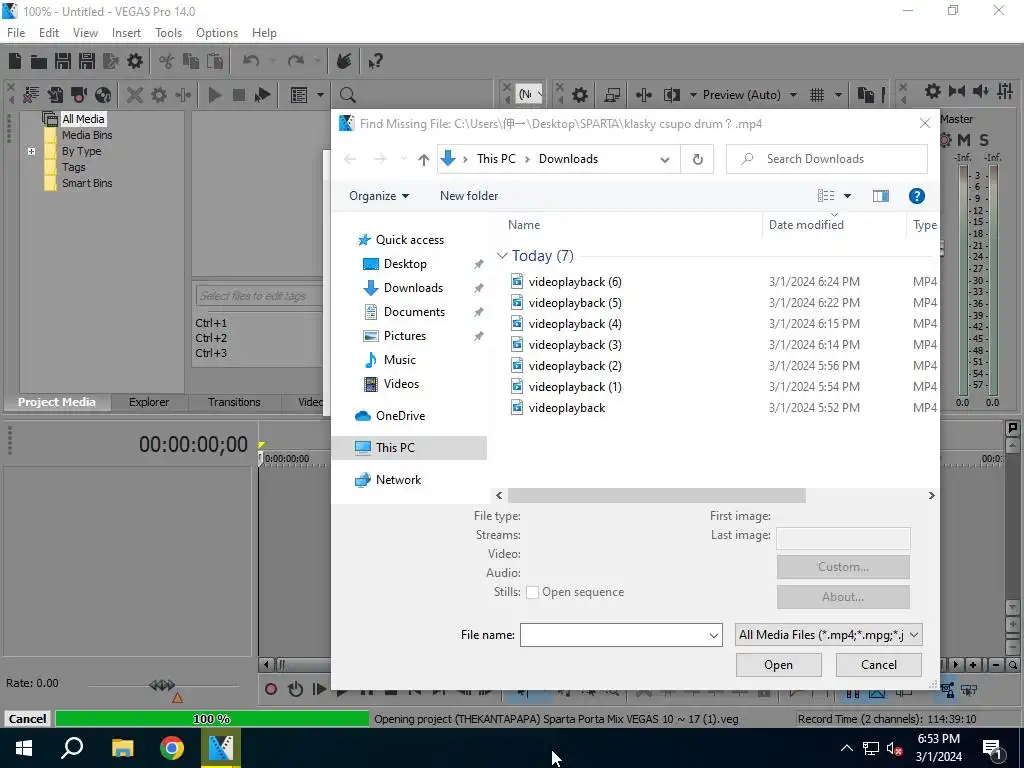This screenshot has width=1024, height=768.
Task: Click Extract Audio from CD disc icon
Action: point(103,95)
